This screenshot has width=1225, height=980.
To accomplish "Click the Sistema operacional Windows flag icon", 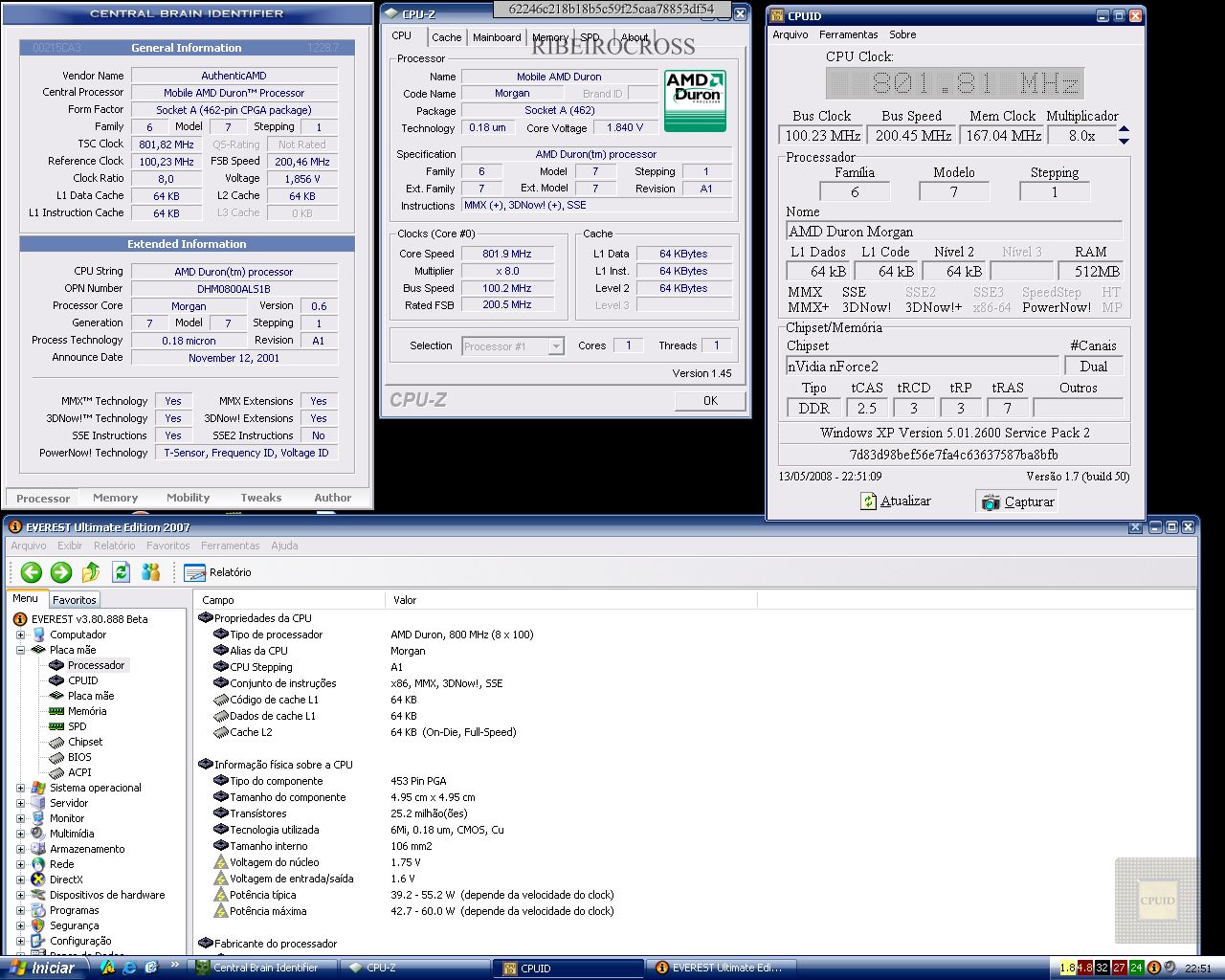I will coord(38,788).
